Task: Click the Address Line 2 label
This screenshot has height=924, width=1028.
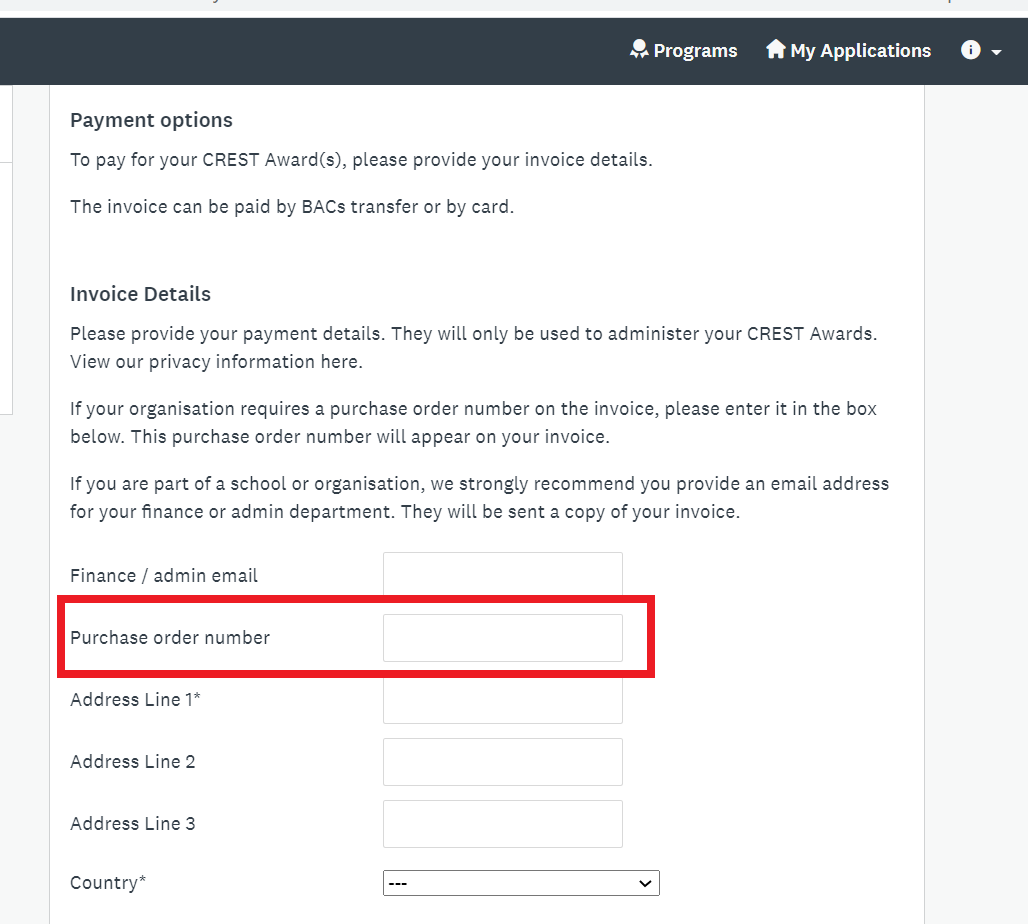Action: click(132, 761)
